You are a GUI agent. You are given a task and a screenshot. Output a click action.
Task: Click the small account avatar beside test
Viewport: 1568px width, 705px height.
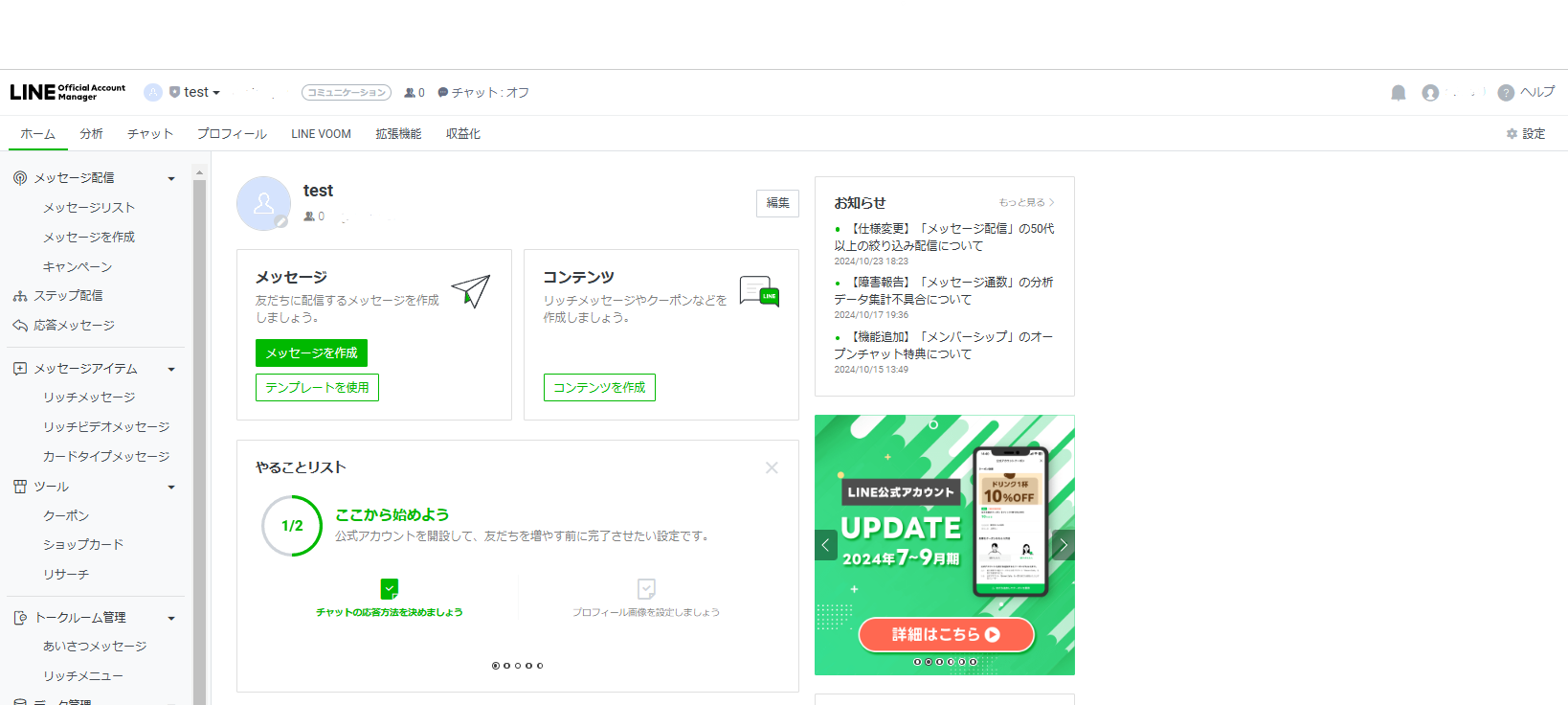click(x=153, y=92)
